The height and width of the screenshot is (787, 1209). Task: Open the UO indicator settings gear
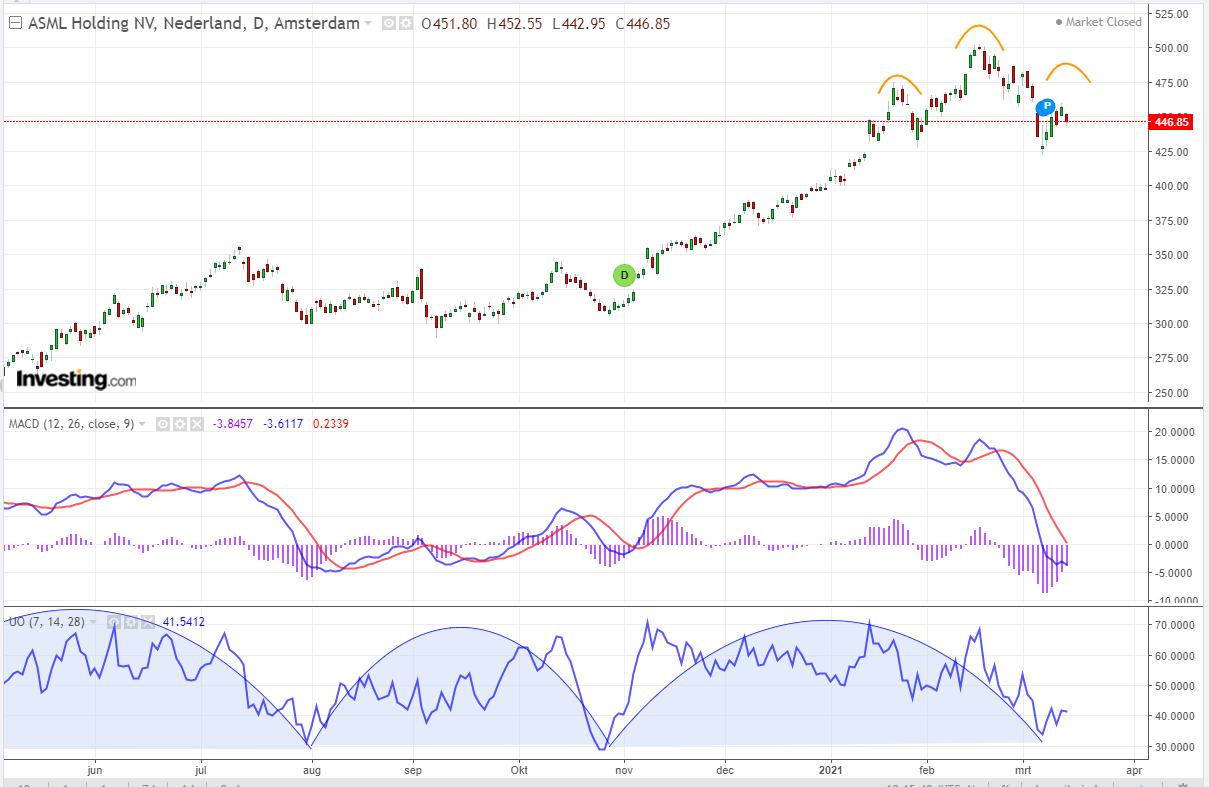tap(133, 622)
